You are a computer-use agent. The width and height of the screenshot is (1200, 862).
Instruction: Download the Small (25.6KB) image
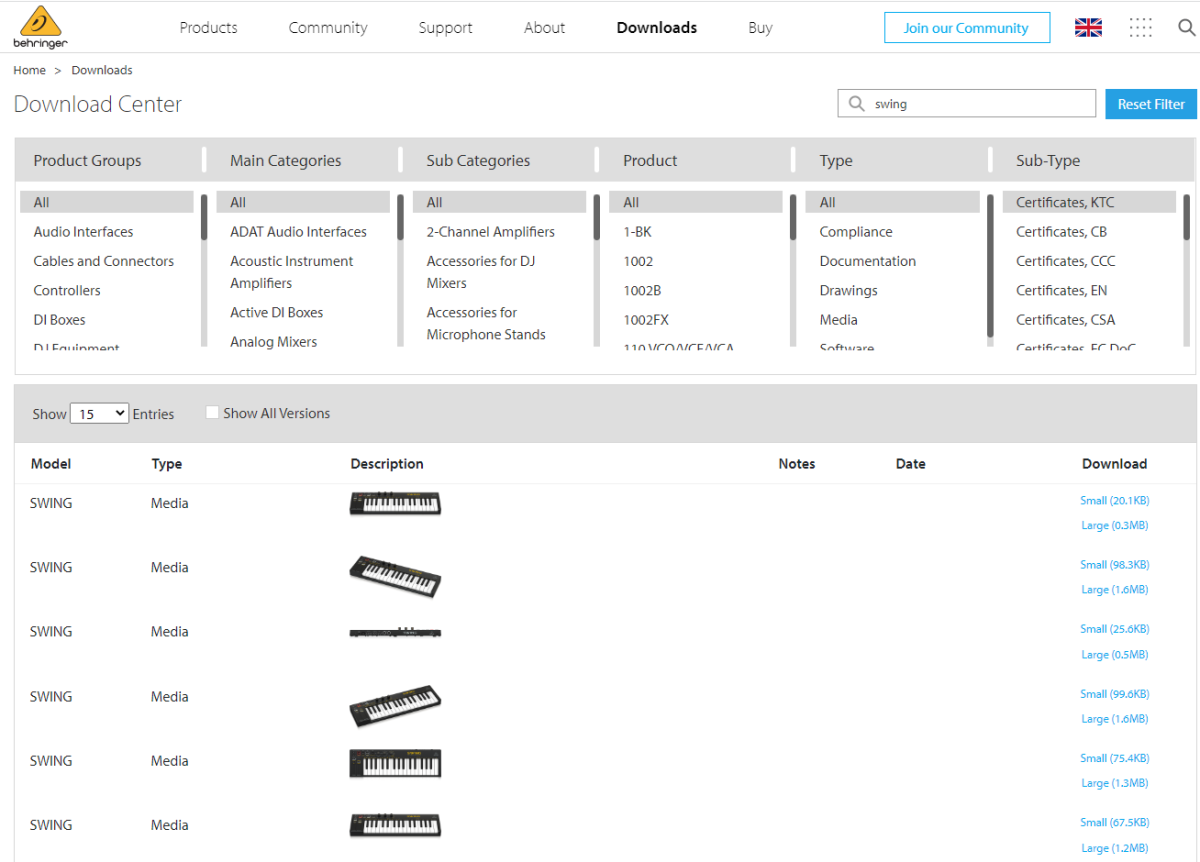pos(1114,629)
